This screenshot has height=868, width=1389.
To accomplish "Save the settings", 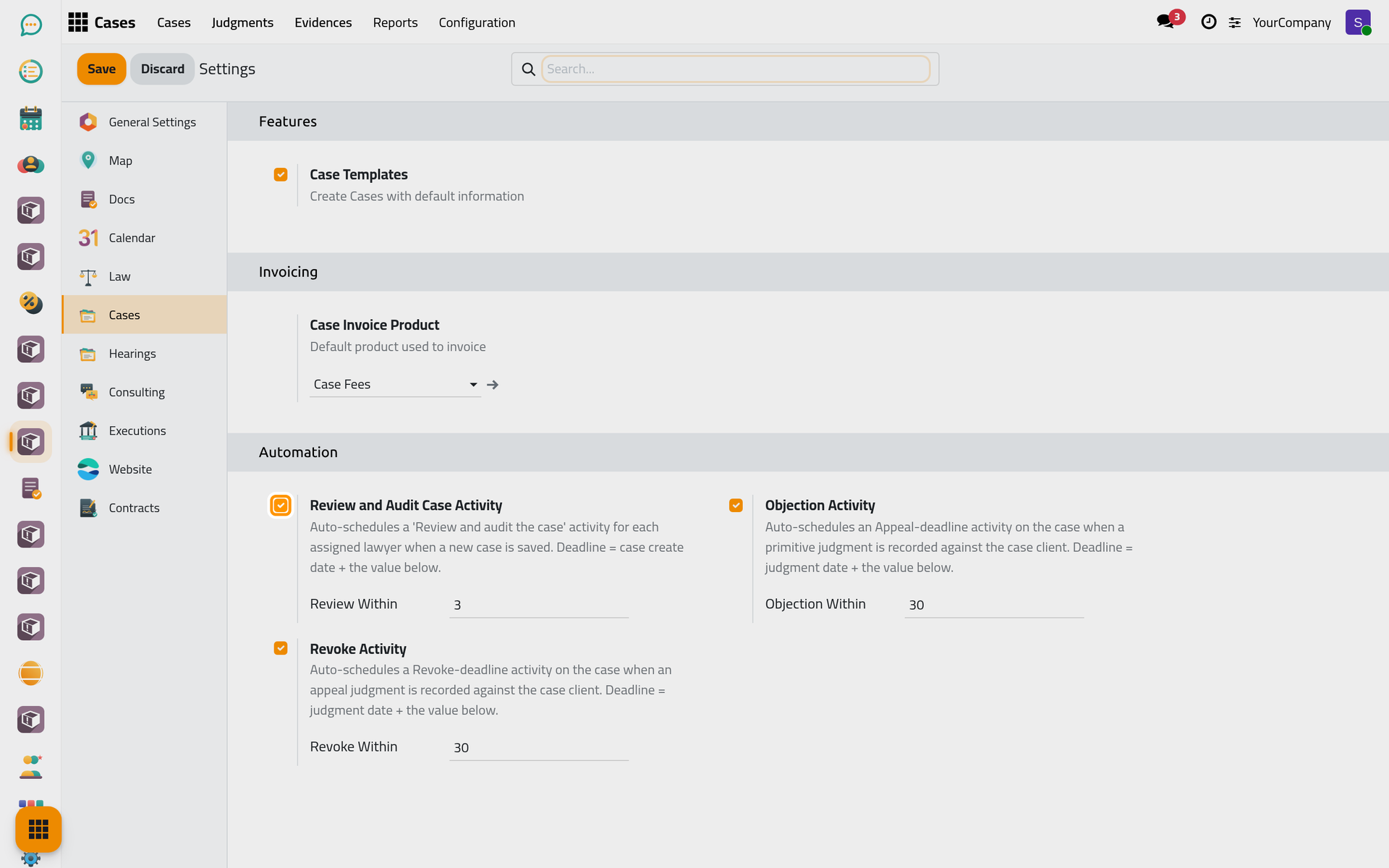I will [101, 69].
